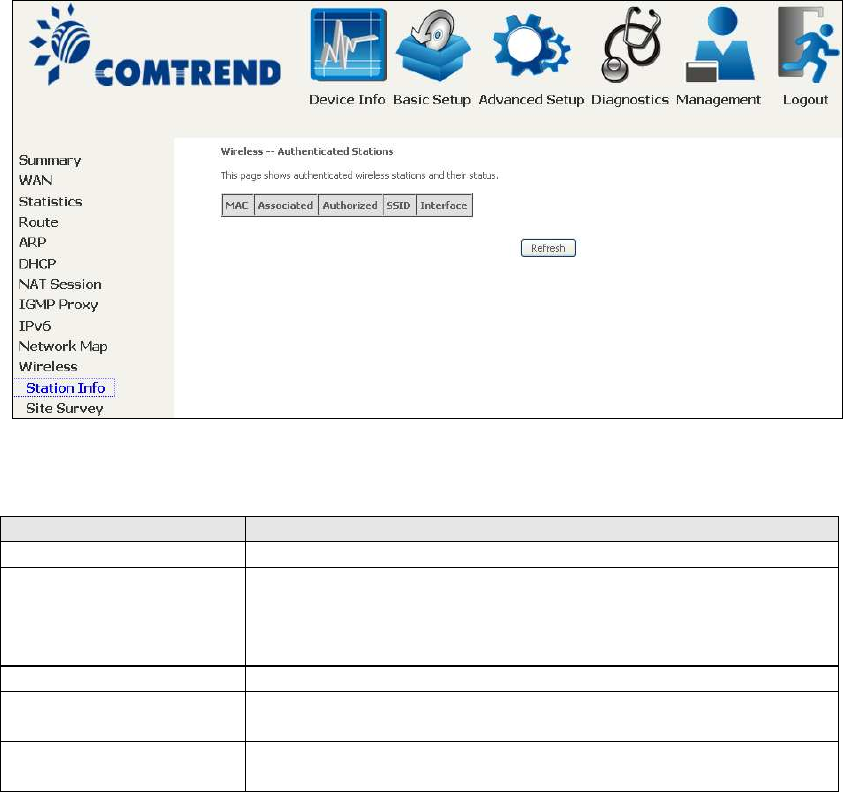This screenshot has height=792, width=843.
Task: Open the IGMP Proxy page
Action: 59,304
